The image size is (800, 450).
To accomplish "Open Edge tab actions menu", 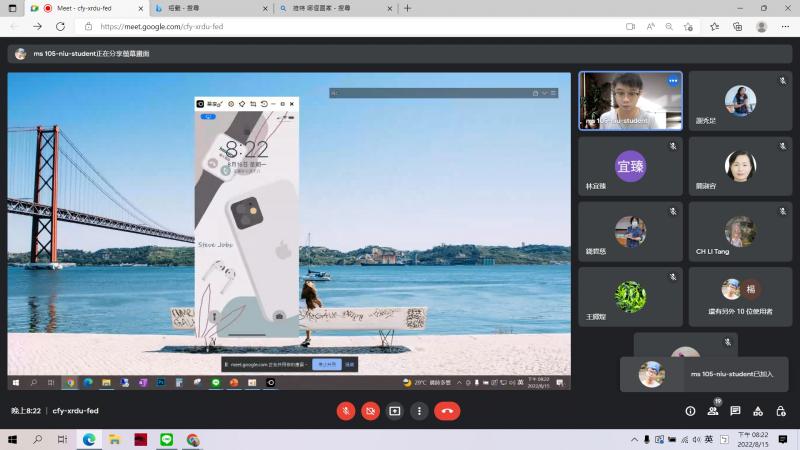I will tap(12, 8).
